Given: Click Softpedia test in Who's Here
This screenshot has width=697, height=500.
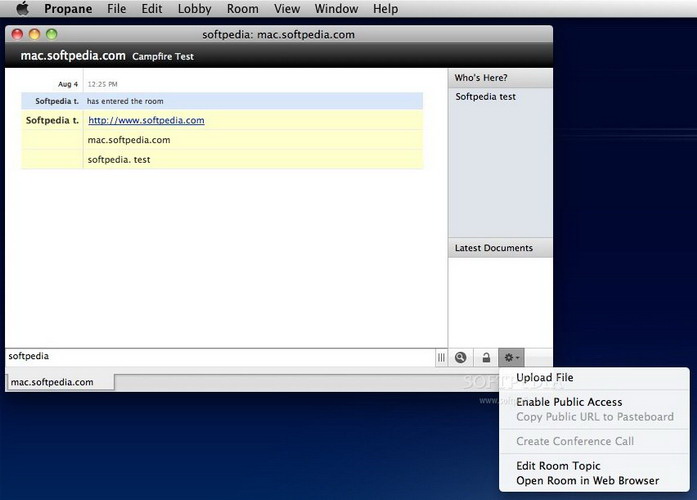Looking at the screenshot, I should pos(485,97).
